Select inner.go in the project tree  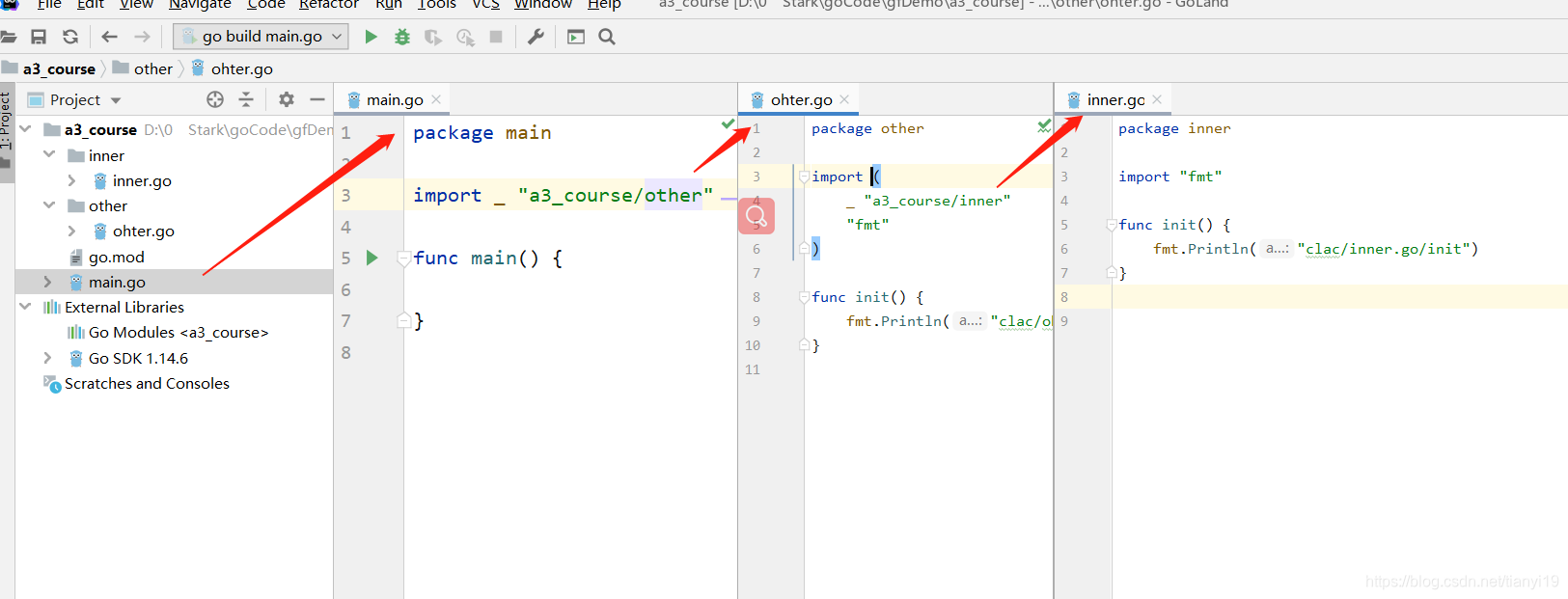click(x=142, y=180)
